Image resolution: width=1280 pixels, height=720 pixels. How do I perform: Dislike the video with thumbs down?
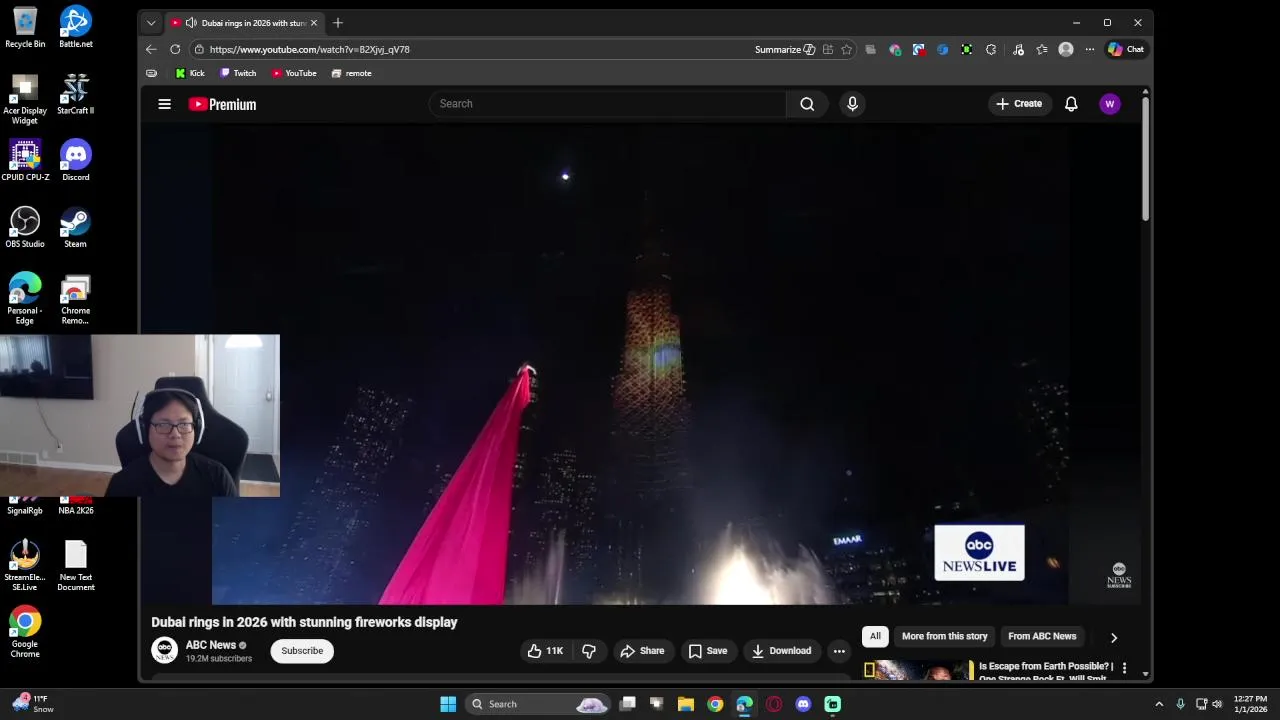click(x=589, y=651)
